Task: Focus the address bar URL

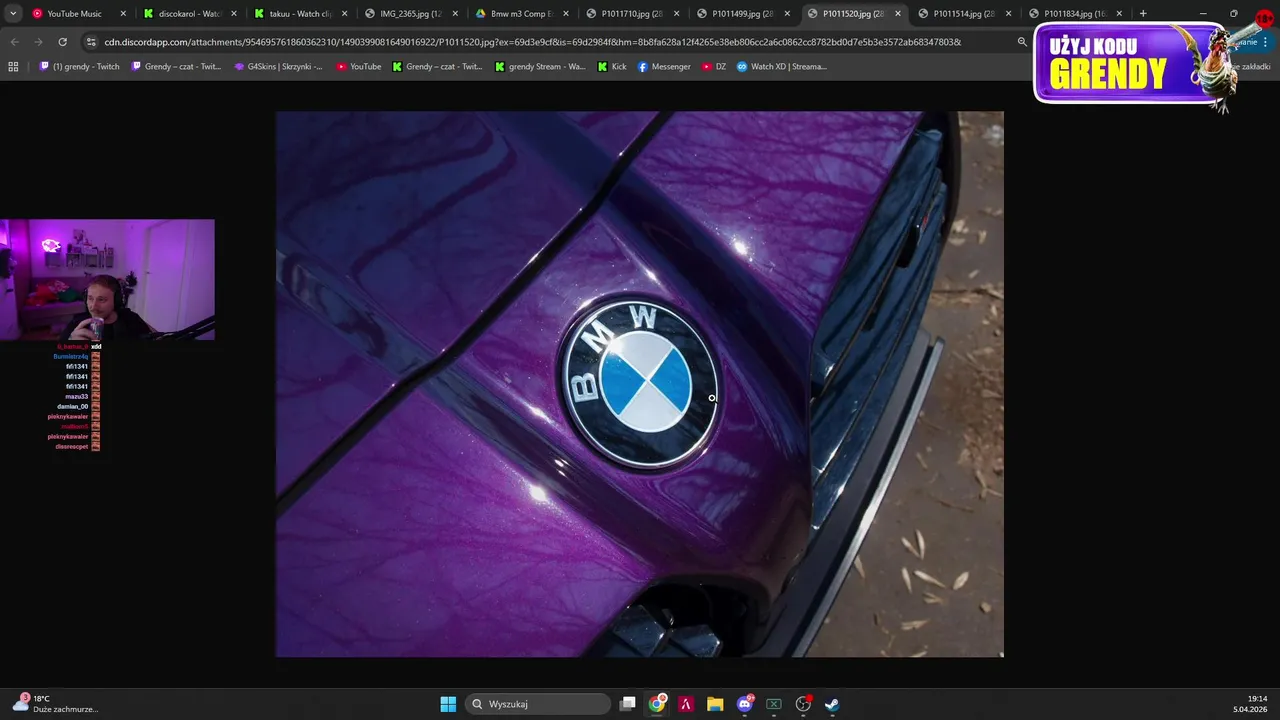Action: tap(532, 42)
